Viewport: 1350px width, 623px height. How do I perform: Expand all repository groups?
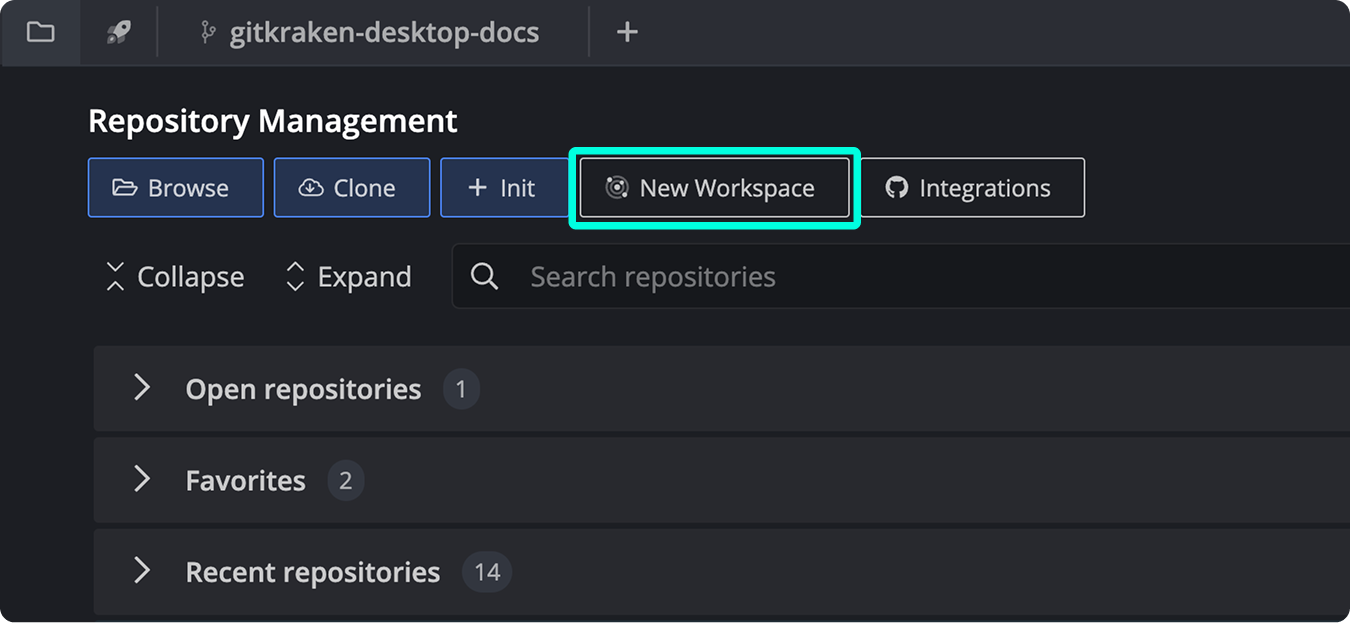[347, 276]
